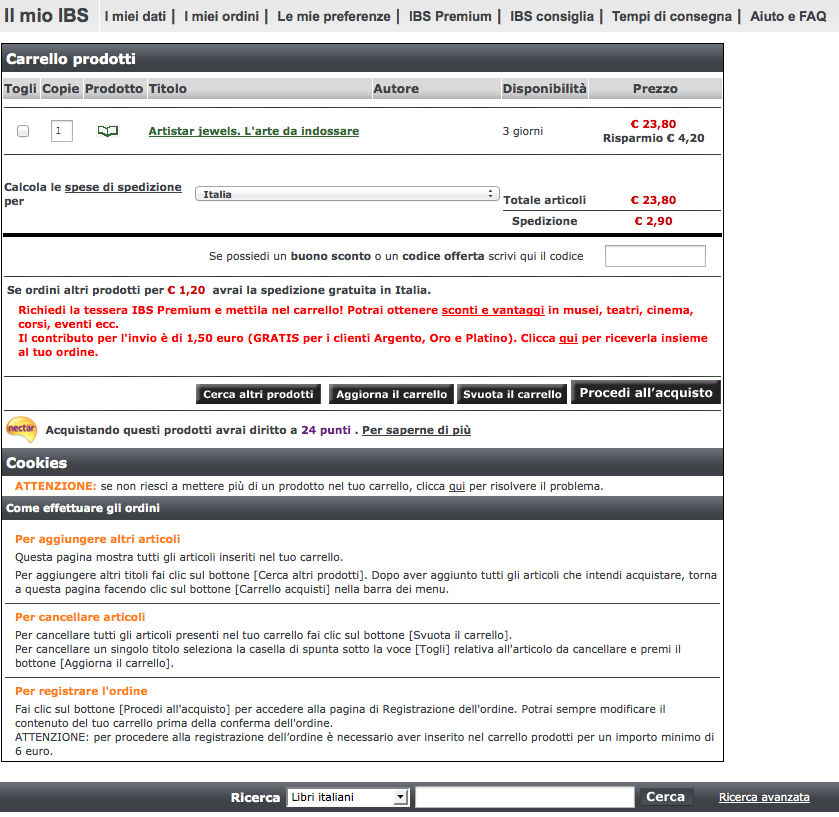Focus the bottom Ricerca text field
This screenshot has width=839, height=817.
[525, 797]
